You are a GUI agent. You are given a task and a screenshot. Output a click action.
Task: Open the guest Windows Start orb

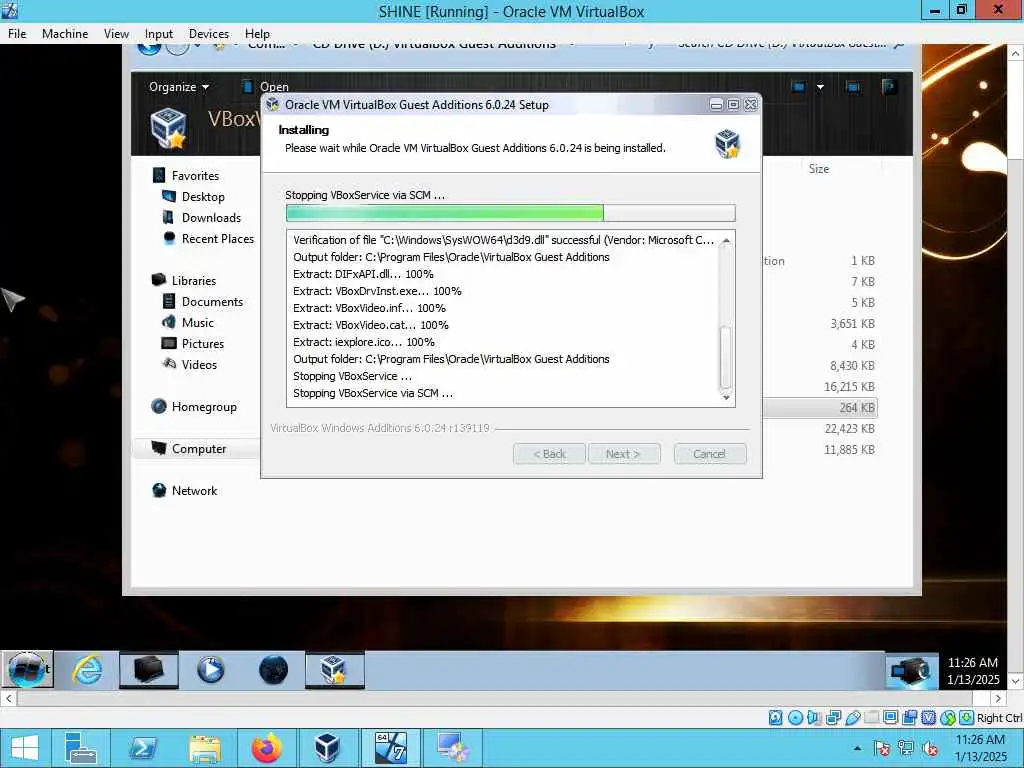[x=27, y=669]
